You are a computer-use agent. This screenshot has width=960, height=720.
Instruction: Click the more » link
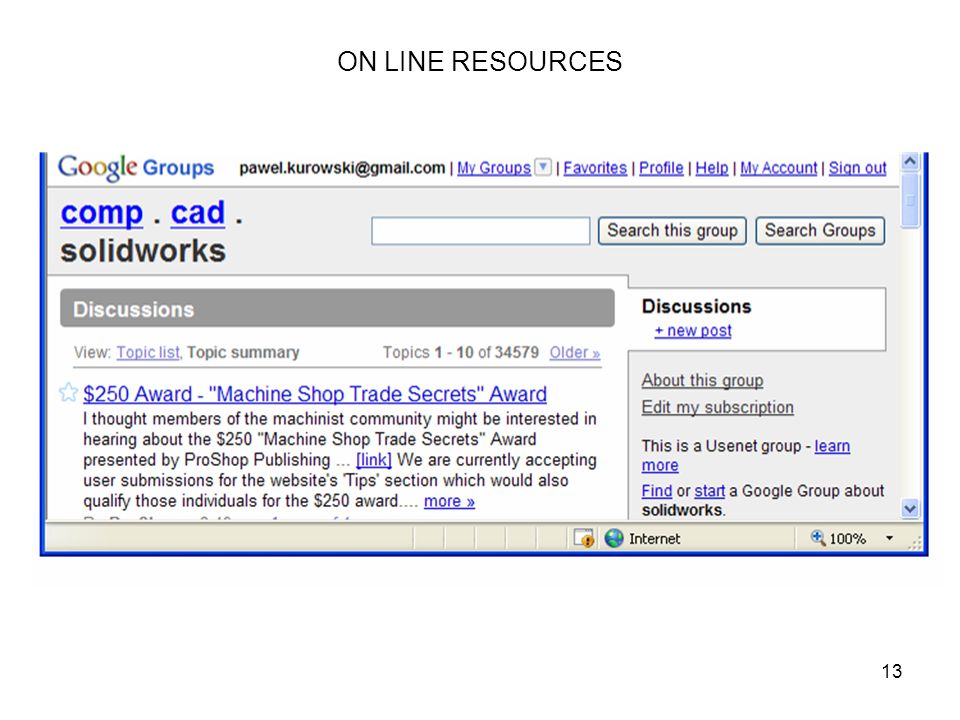pos(449,501)
